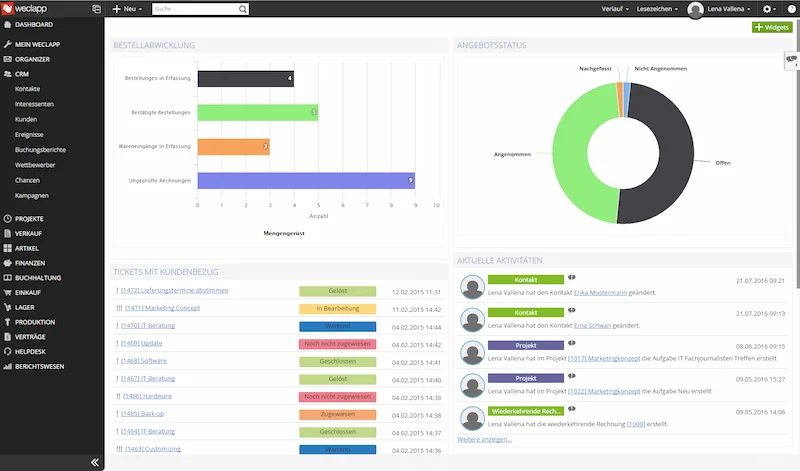Click the Weitere anzeigen link
Screen dimensions: 800x471
point(484,439)
